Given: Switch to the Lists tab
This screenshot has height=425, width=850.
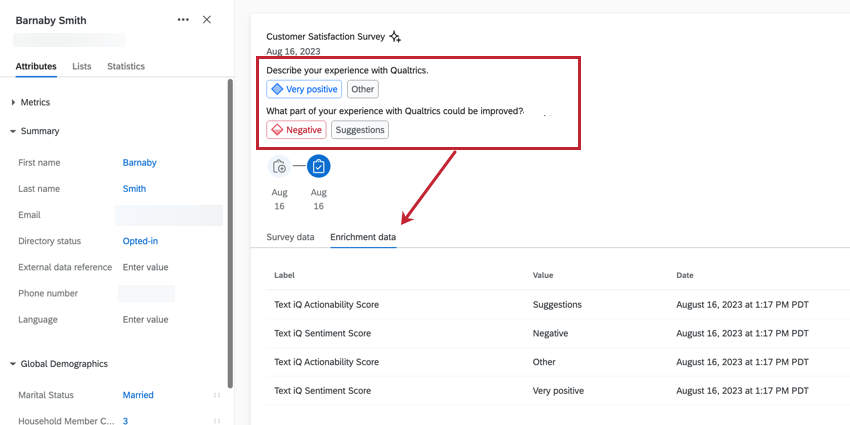Looking at the screenshot, I should click(82, 66).
